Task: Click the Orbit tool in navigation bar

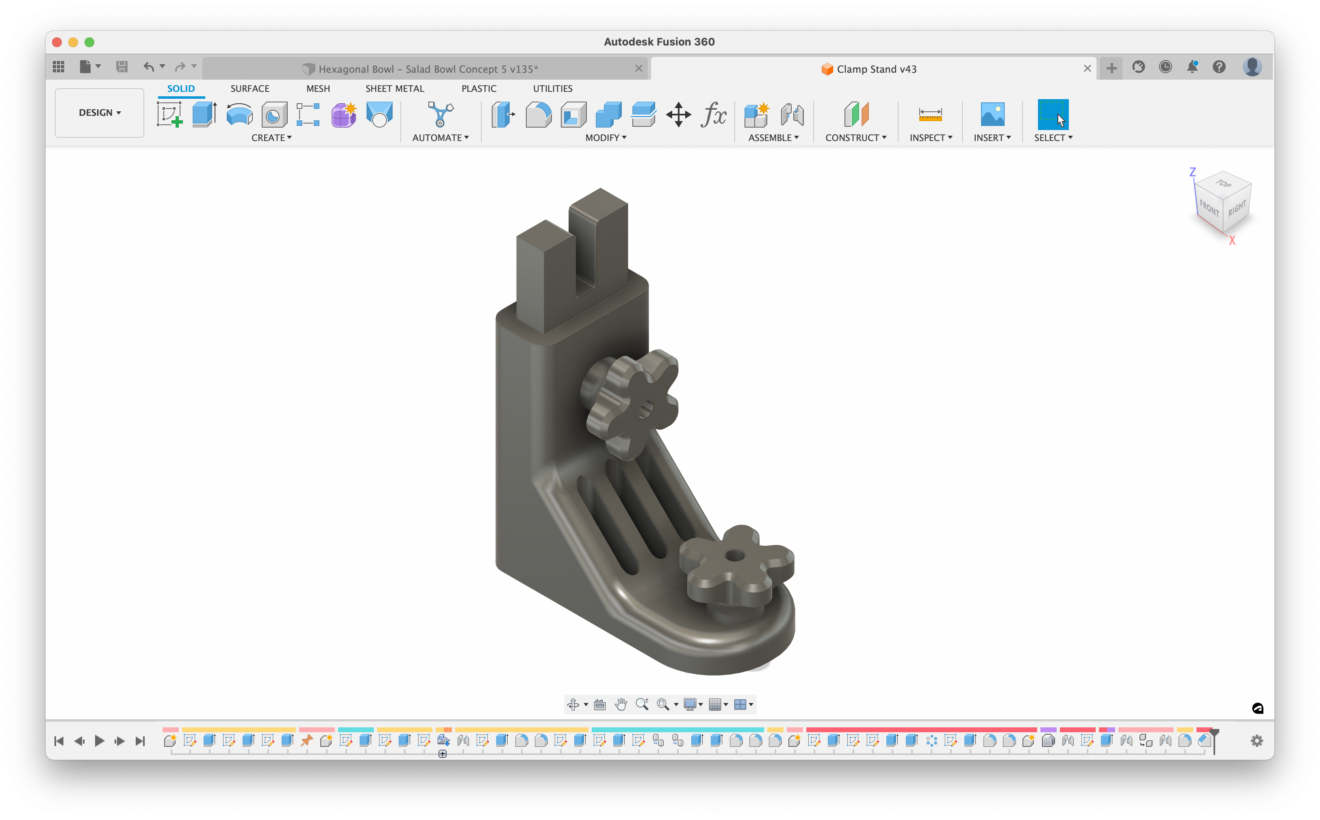Action: [574, 703]
